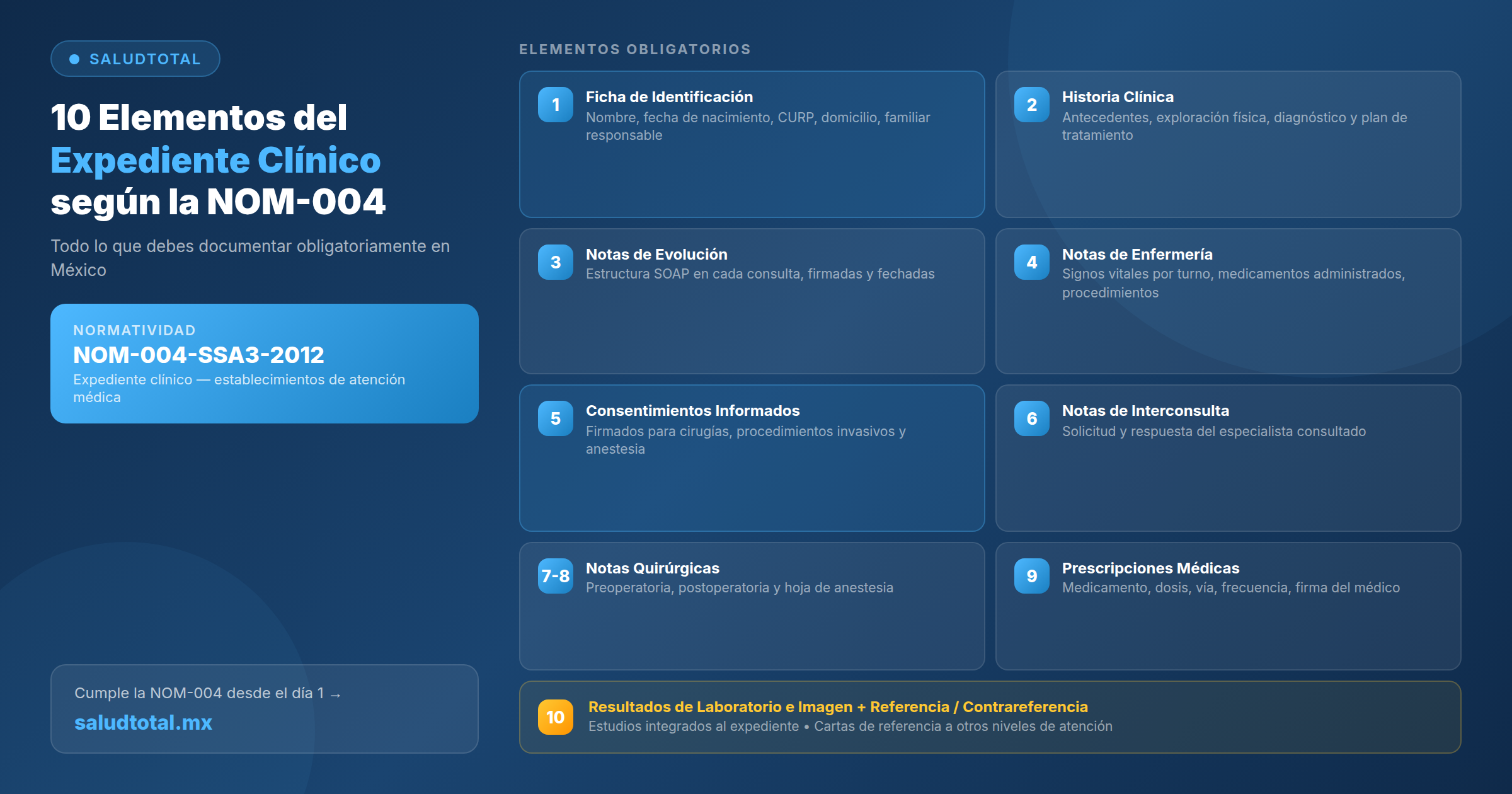Select the number 2 icon beside Historia Clínica
Screen dimensions: 1512x794
(x=1032, y=105)
